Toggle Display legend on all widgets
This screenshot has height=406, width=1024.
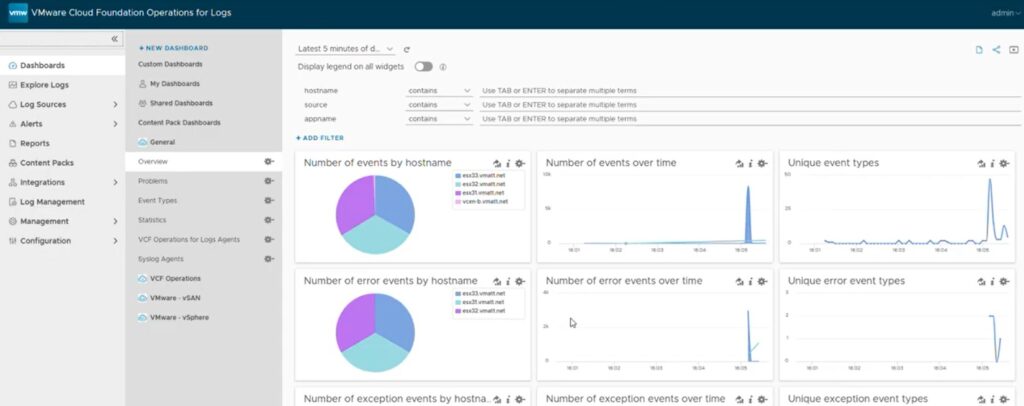[x=424, y=67]
